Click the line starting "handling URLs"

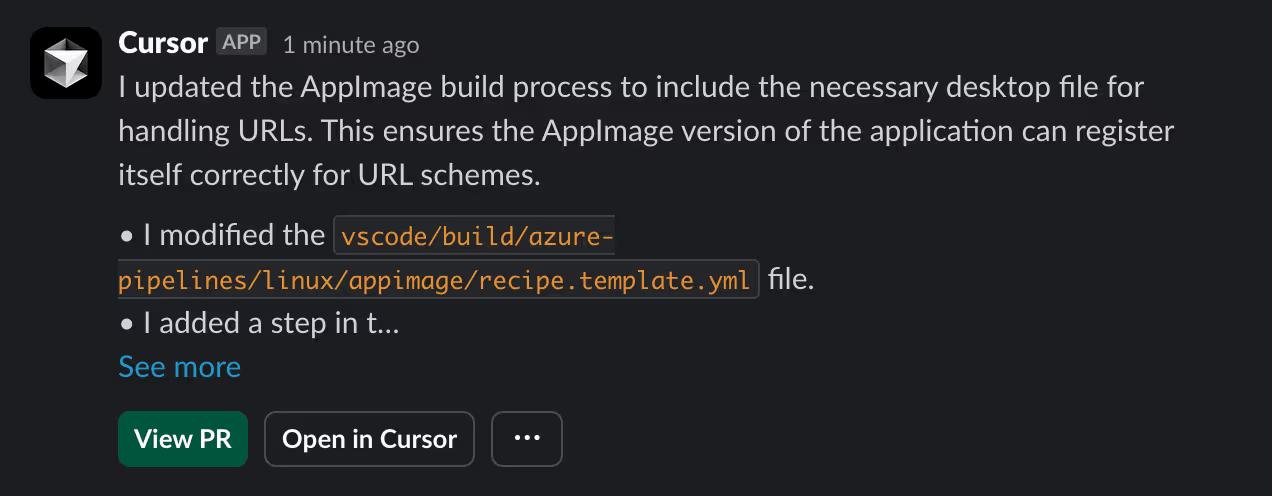pyautogui.click(x=645, y=131)
